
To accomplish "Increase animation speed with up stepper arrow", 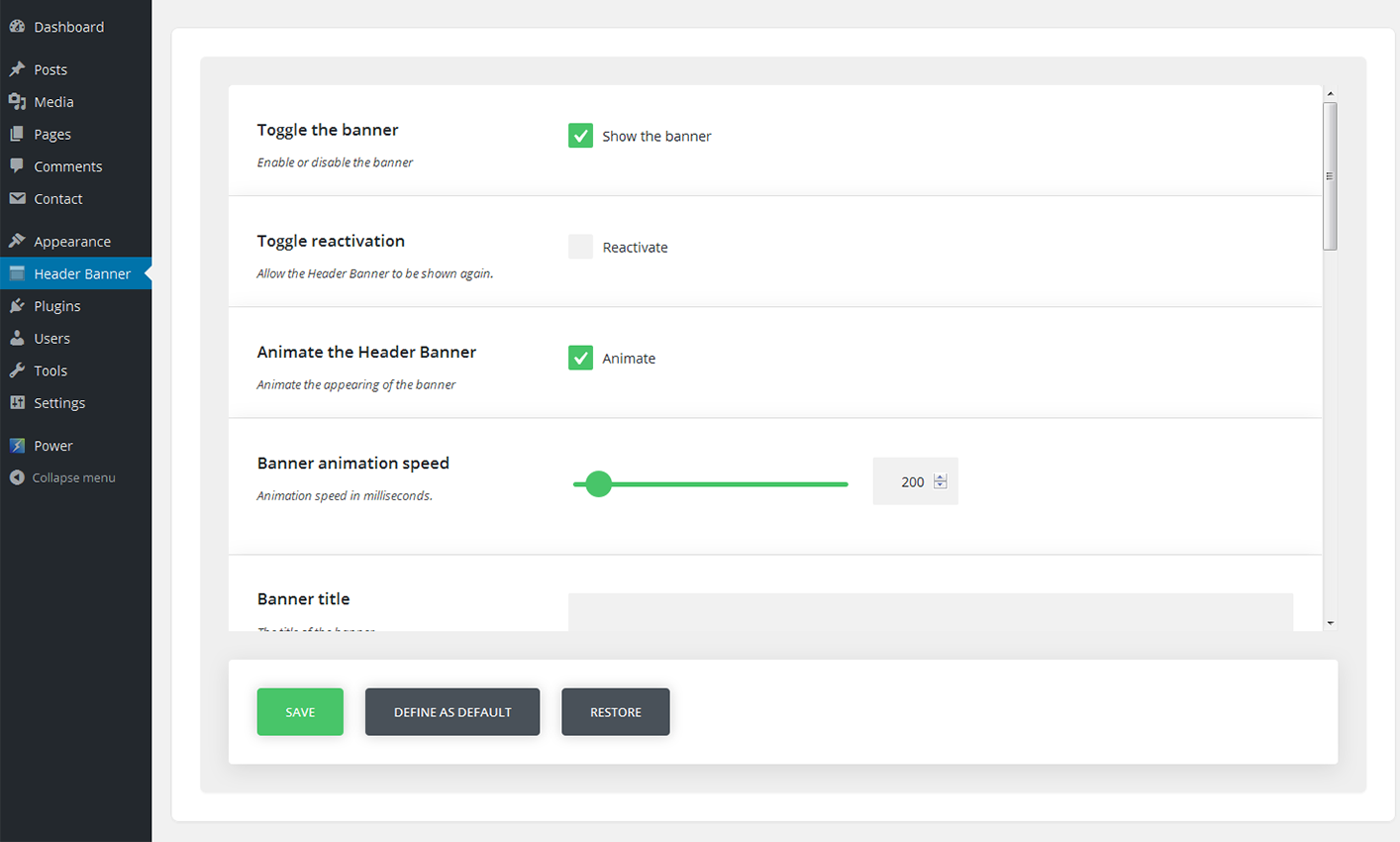I will point(941,477).
